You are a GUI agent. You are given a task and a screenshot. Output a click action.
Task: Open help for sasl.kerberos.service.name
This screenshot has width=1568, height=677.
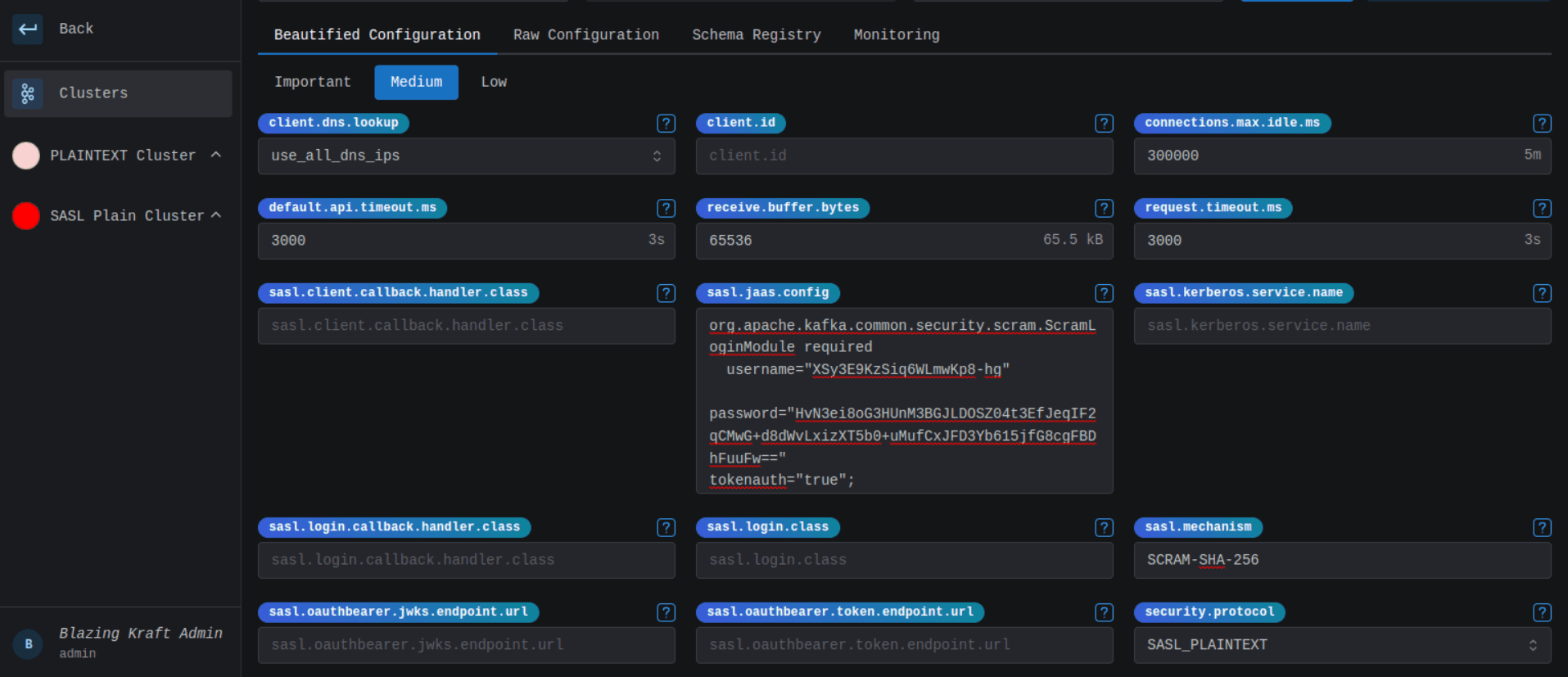click(1542, 293)
